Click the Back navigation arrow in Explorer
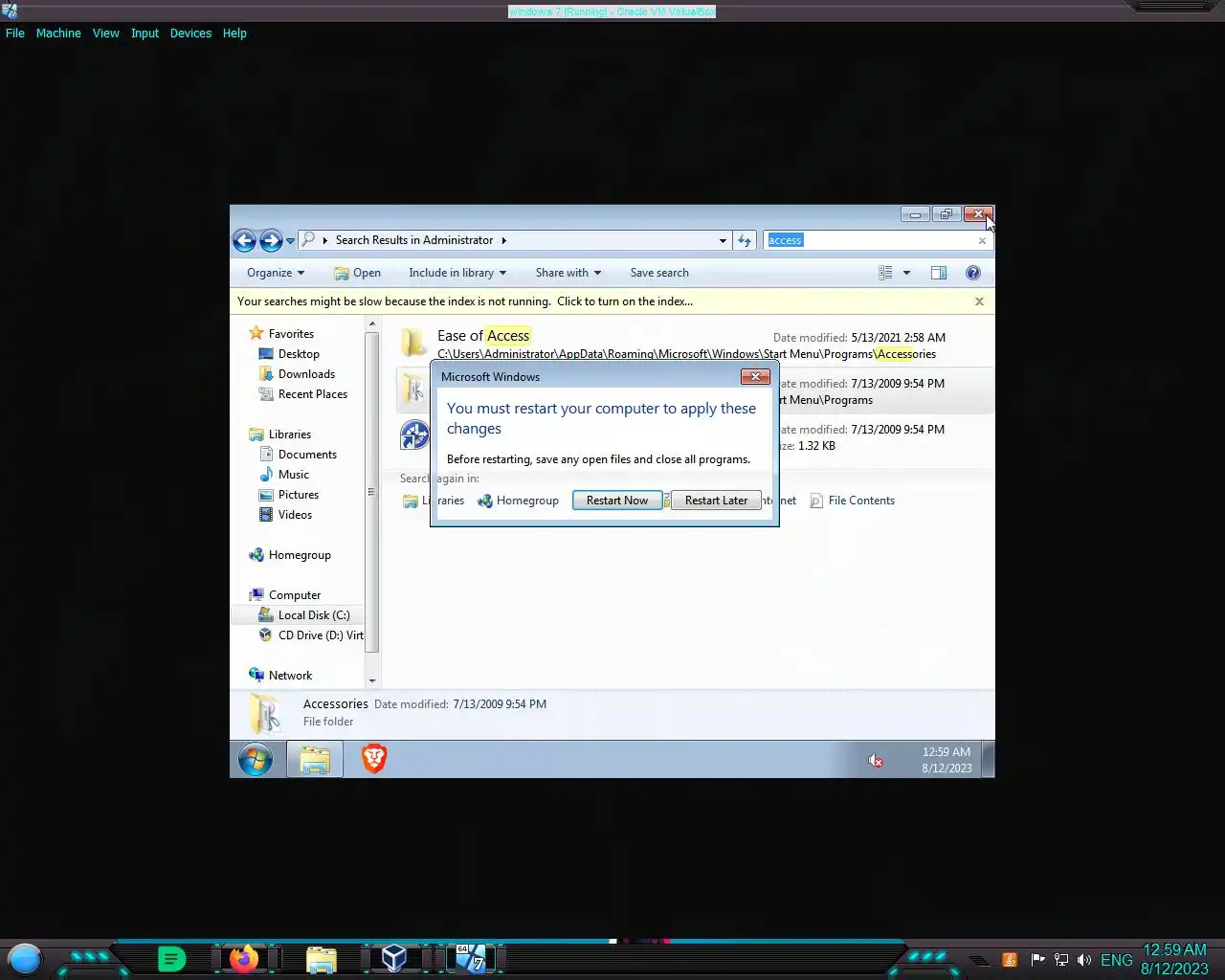 244,240
